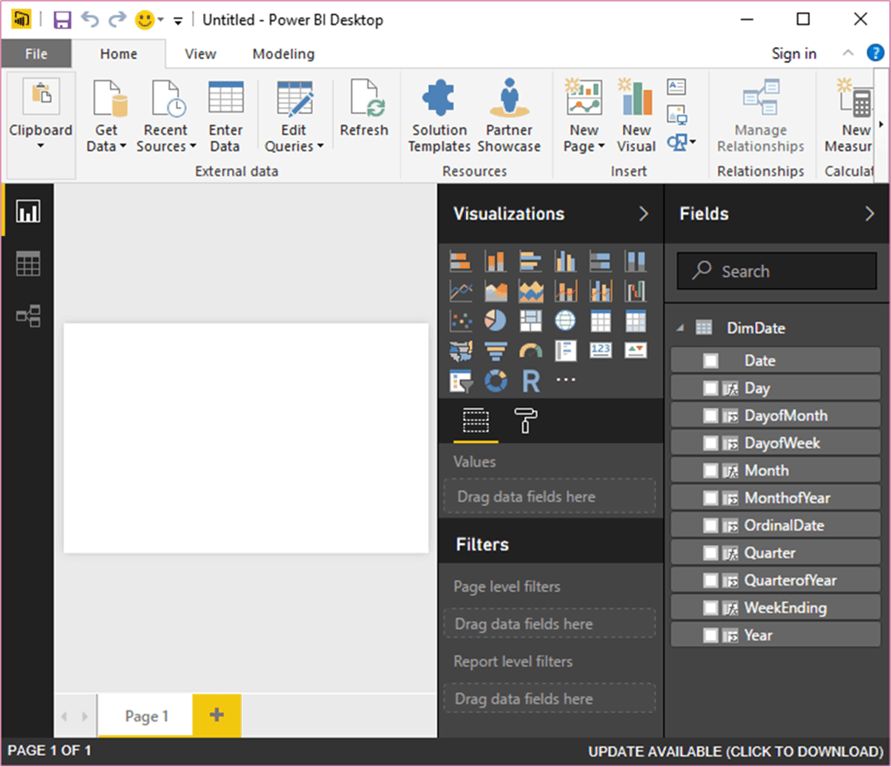Switch to Data view in sidebar
This screenshot has width=891, height=767.
[28, 264]
